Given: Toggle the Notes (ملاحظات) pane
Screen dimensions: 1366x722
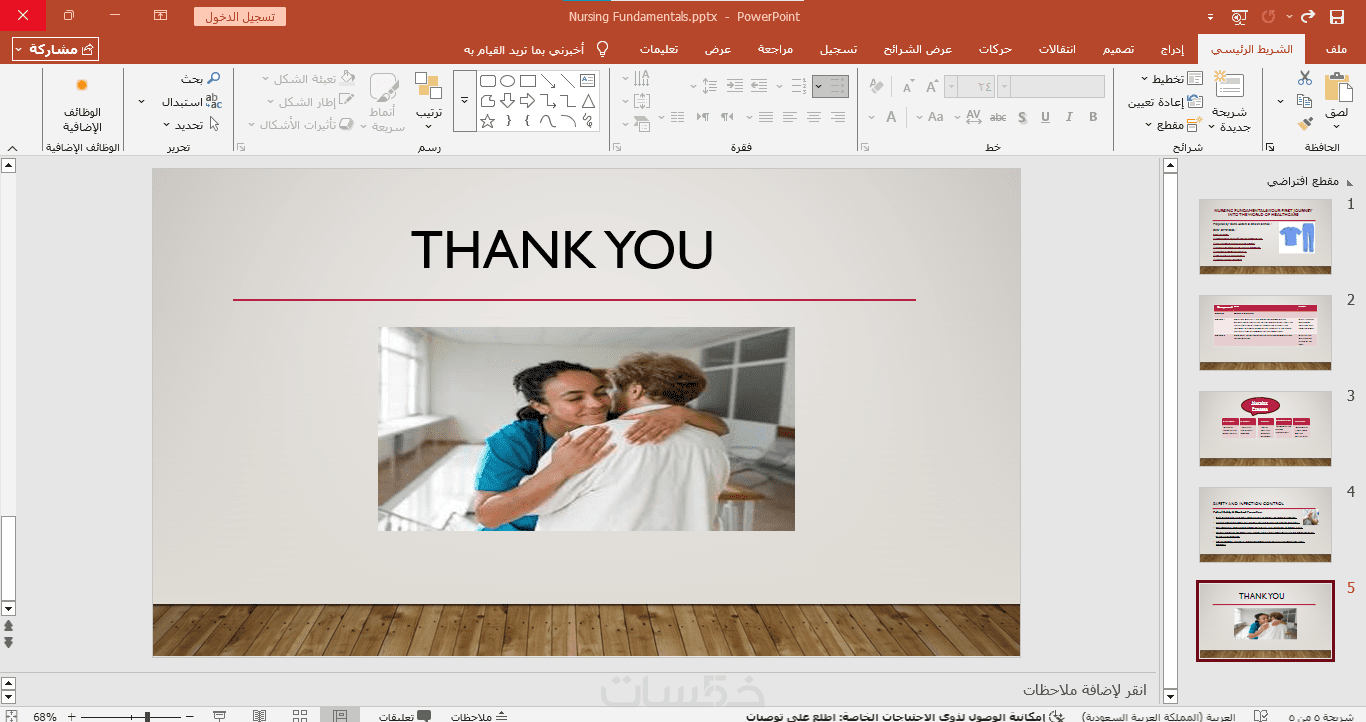Looking at the screenshot, I should pos(479,716).
